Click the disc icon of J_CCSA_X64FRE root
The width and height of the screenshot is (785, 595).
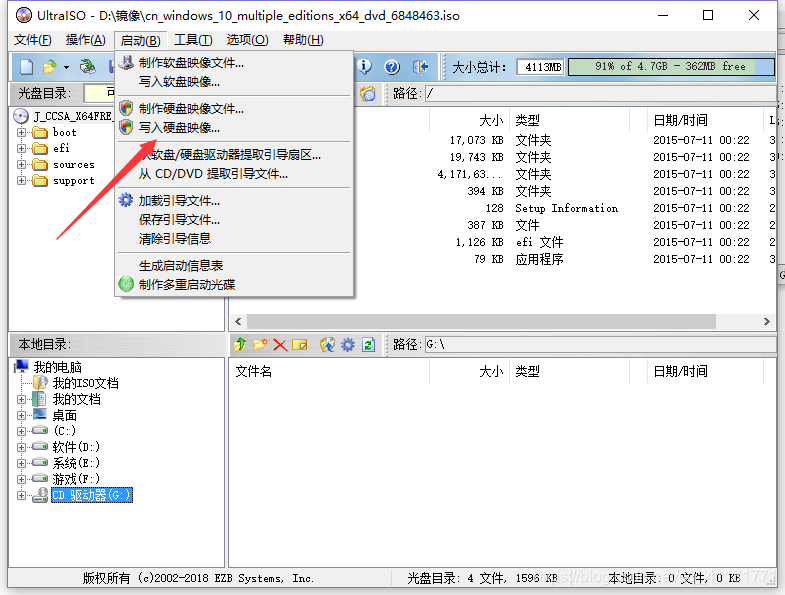(x=21, y=116)
